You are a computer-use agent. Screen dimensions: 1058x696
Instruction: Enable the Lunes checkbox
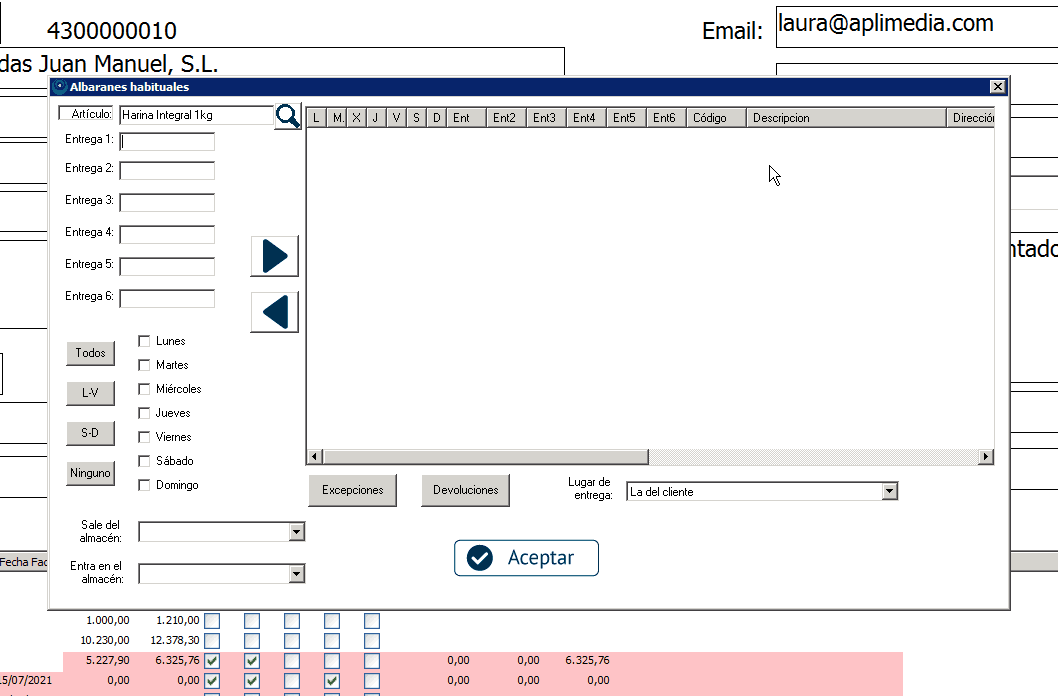(144, 341)
